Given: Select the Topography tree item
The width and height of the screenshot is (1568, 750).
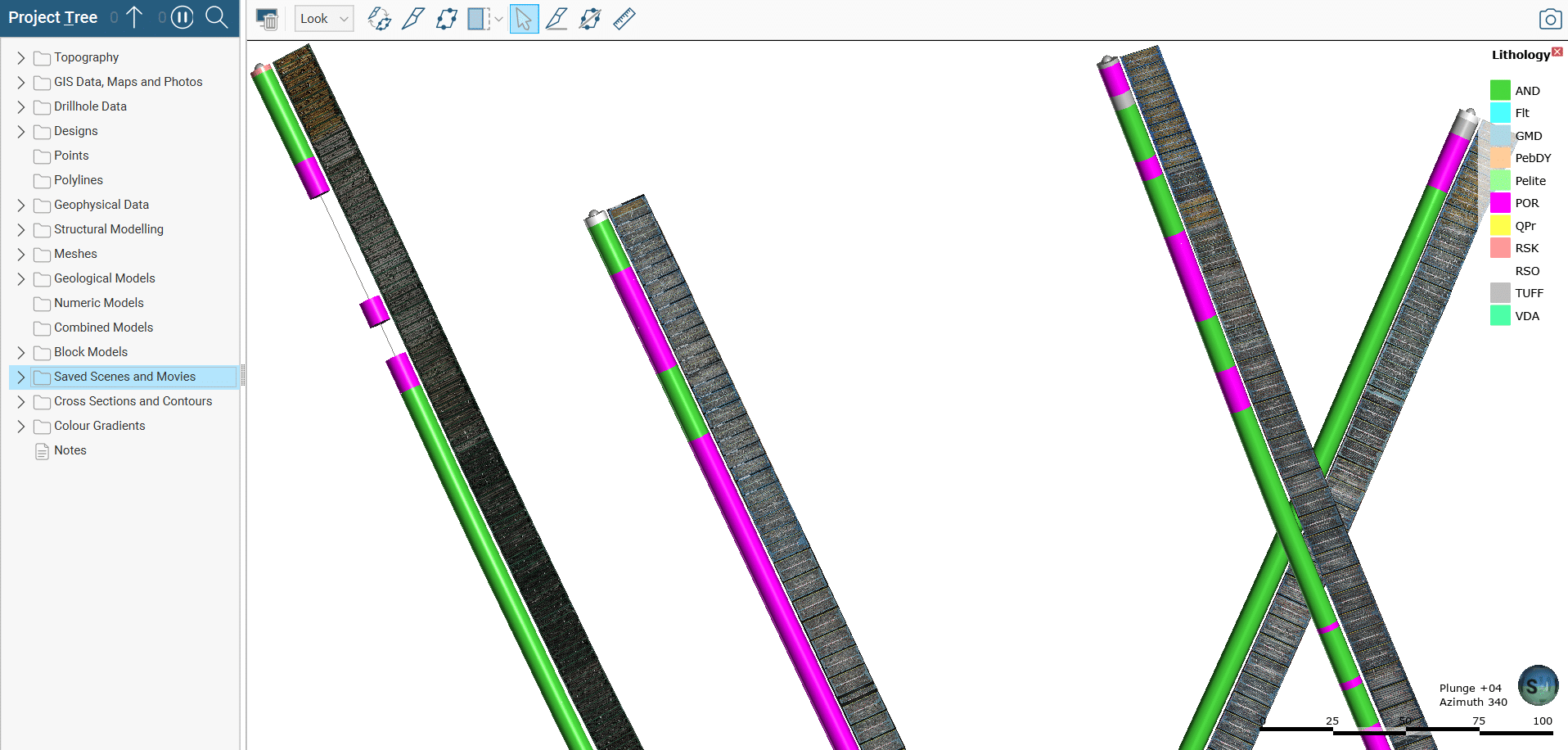Looking at the screenshot, I should click(86, 57).
